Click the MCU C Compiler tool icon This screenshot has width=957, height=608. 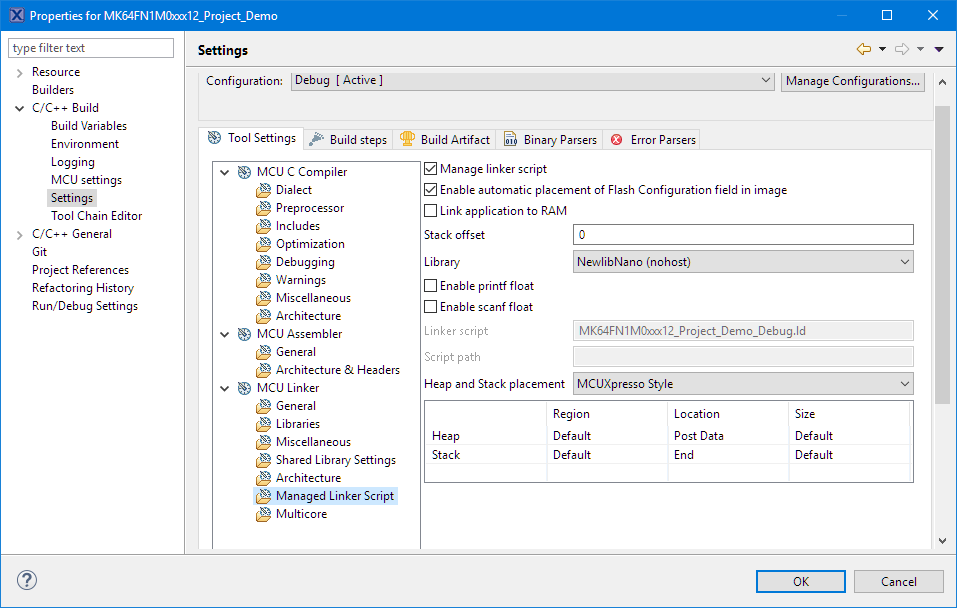click(244, 172)
